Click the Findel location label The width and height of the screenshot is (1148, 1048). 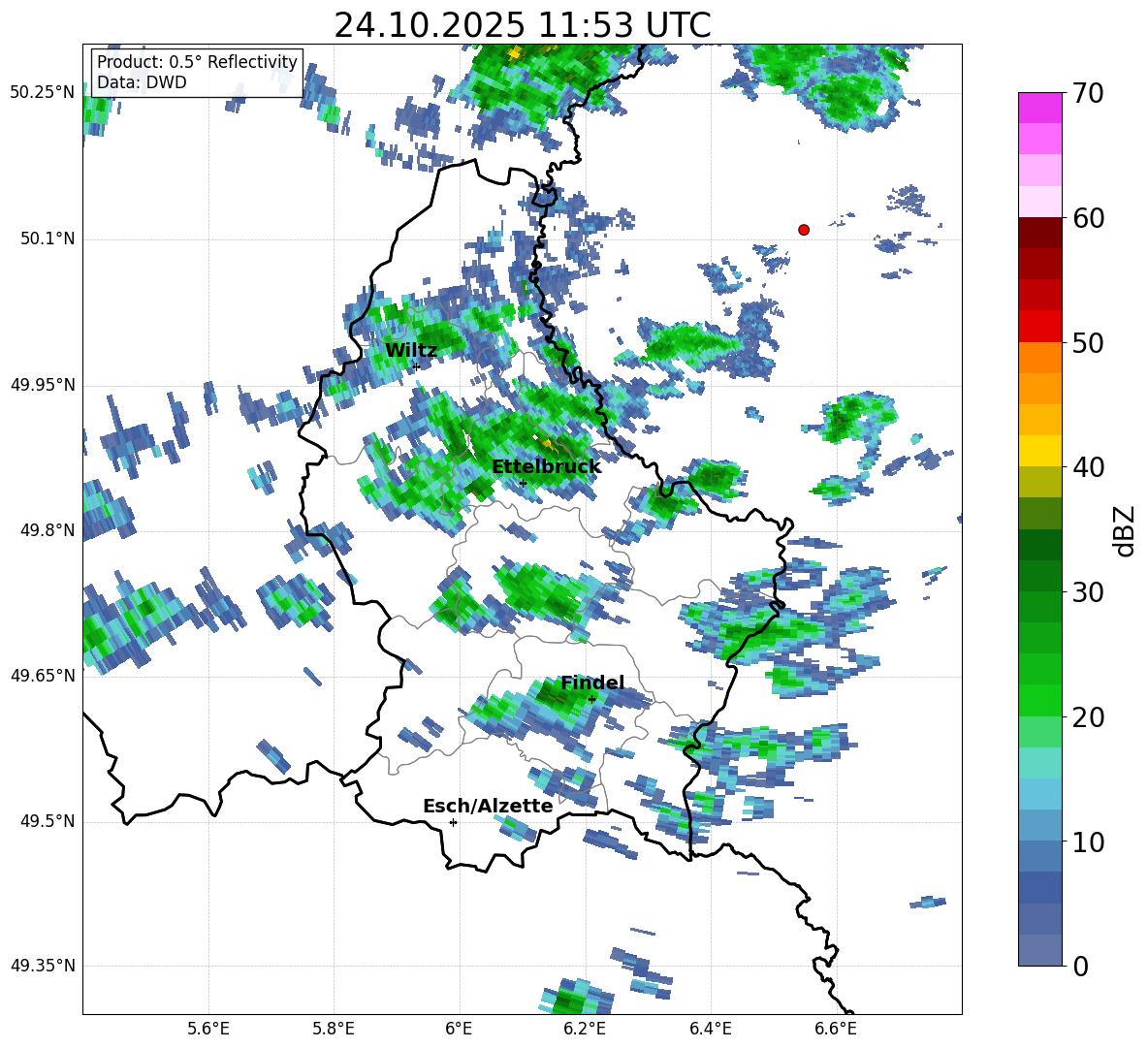tap(592, 683)
